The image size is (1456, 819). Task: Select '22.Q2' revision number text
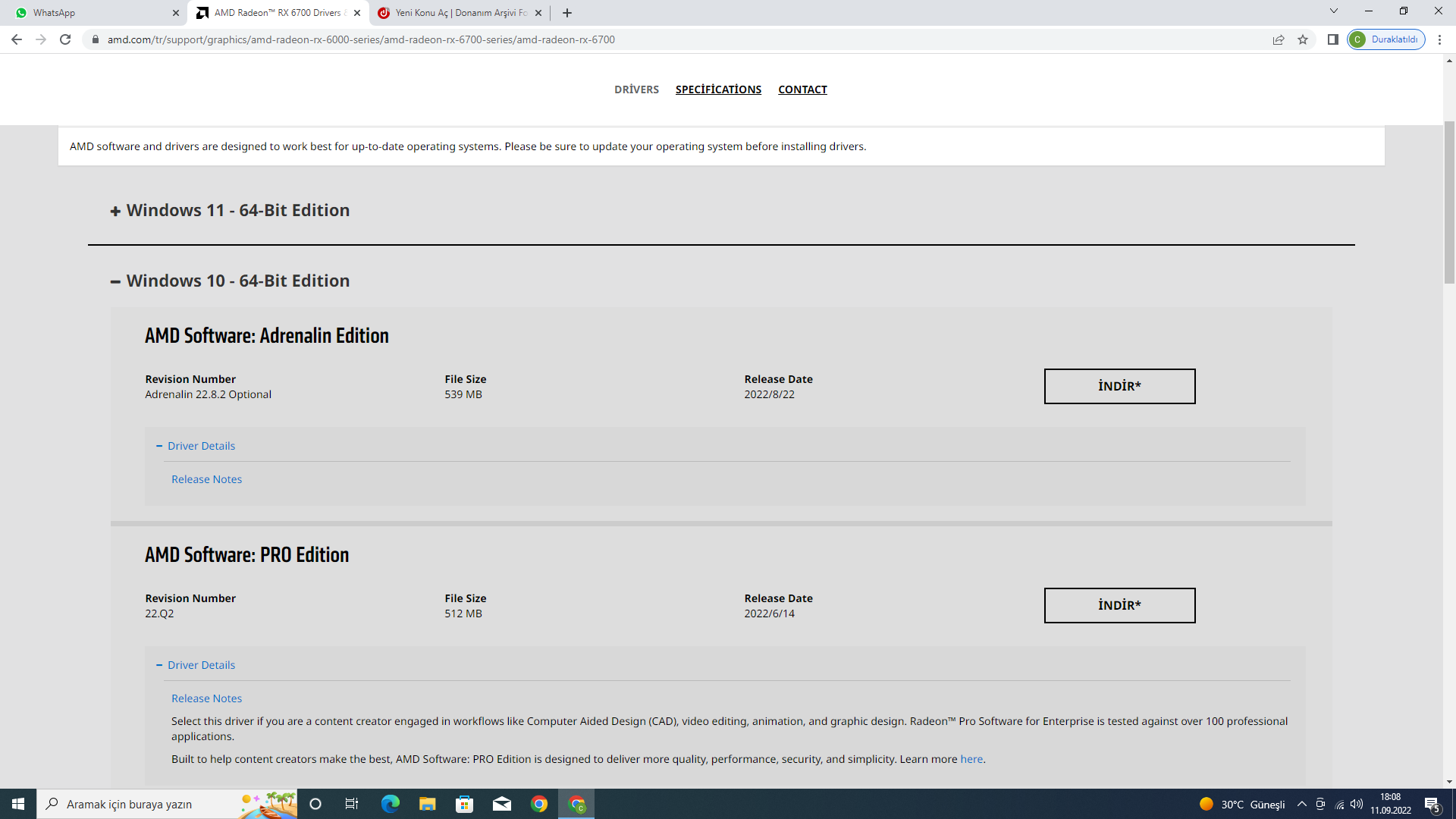coord(159,613)
